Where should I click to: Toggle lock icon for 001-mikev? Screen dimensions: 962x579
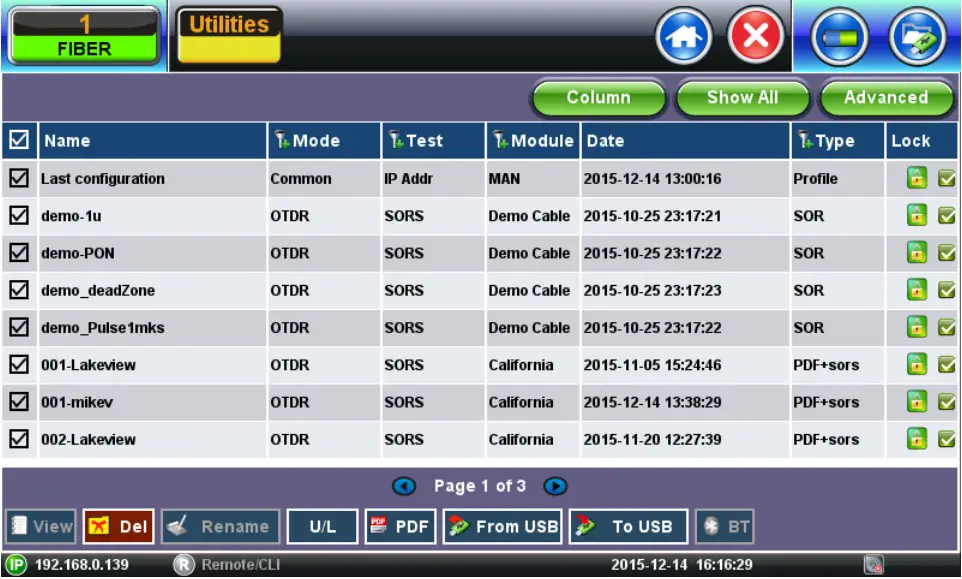pos(917,402)
